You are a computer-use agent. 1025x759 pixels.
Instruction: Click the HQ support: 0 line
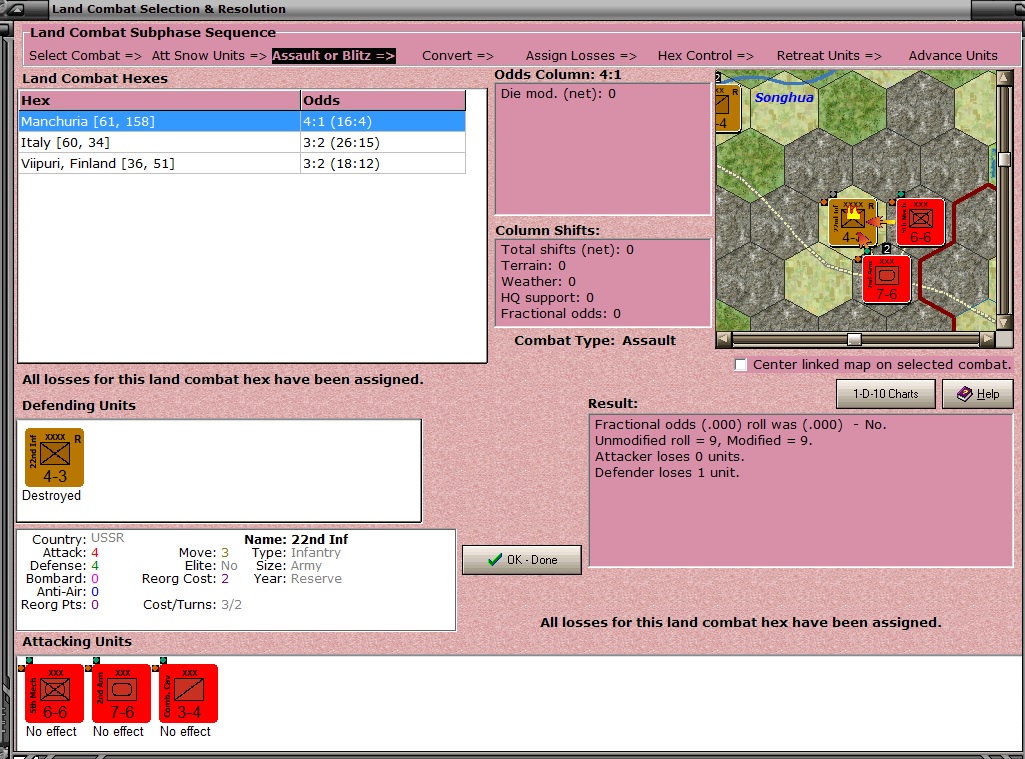[548, 298]
